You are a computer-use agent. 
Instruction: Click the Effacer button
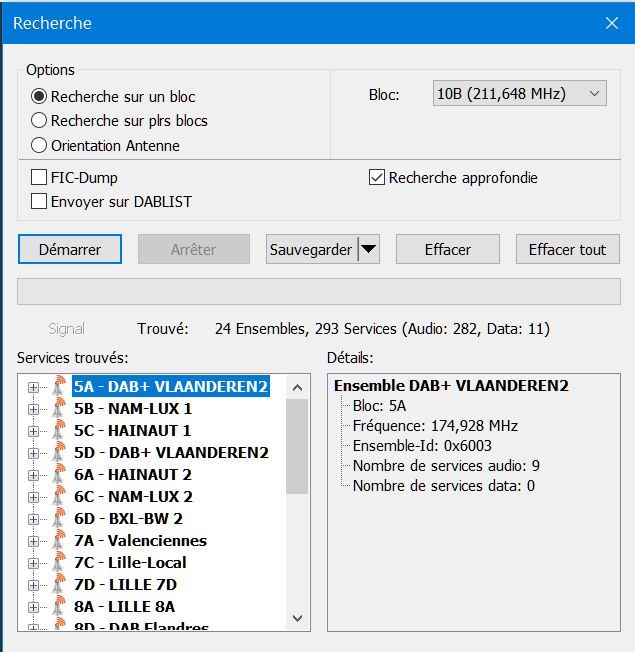coord(448,249)
